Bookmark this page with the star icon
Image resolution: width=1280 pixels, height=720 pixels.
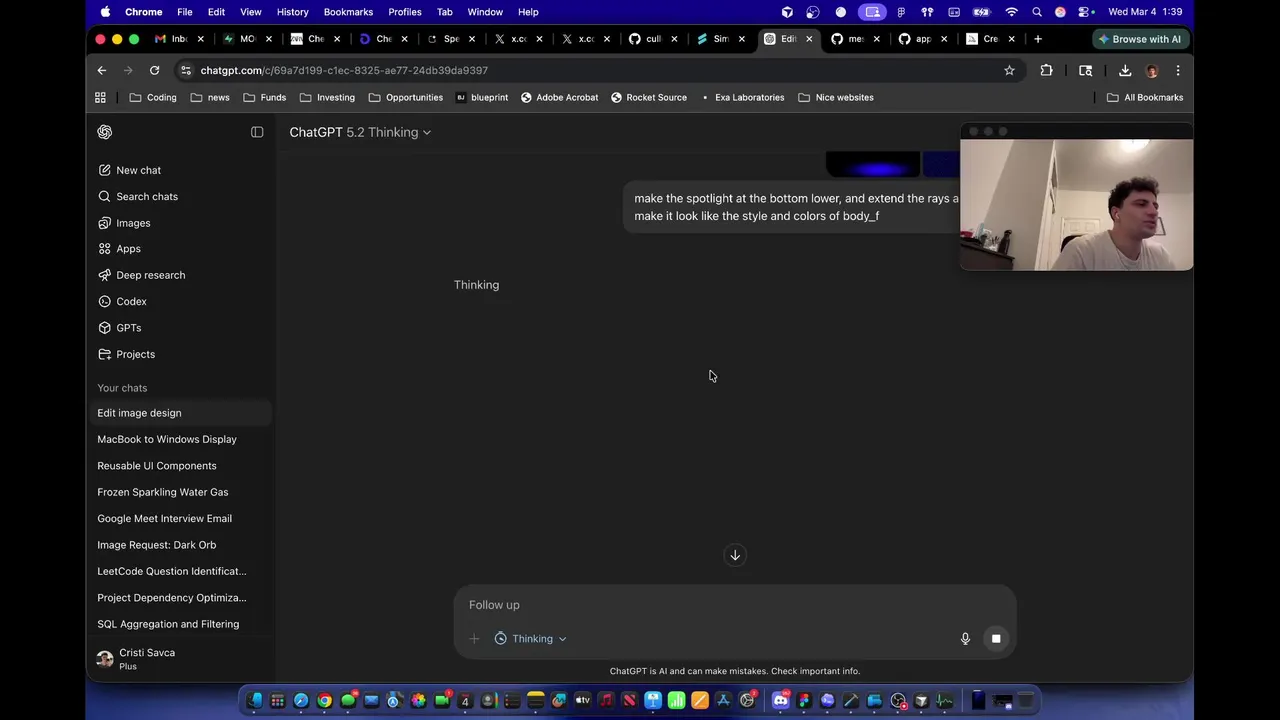(x=1009, y=70)
